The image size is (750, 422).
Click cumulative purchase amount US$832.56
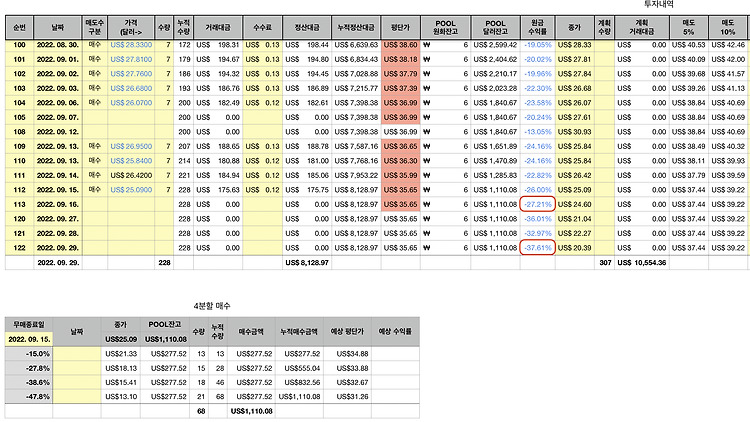[302, 382]
